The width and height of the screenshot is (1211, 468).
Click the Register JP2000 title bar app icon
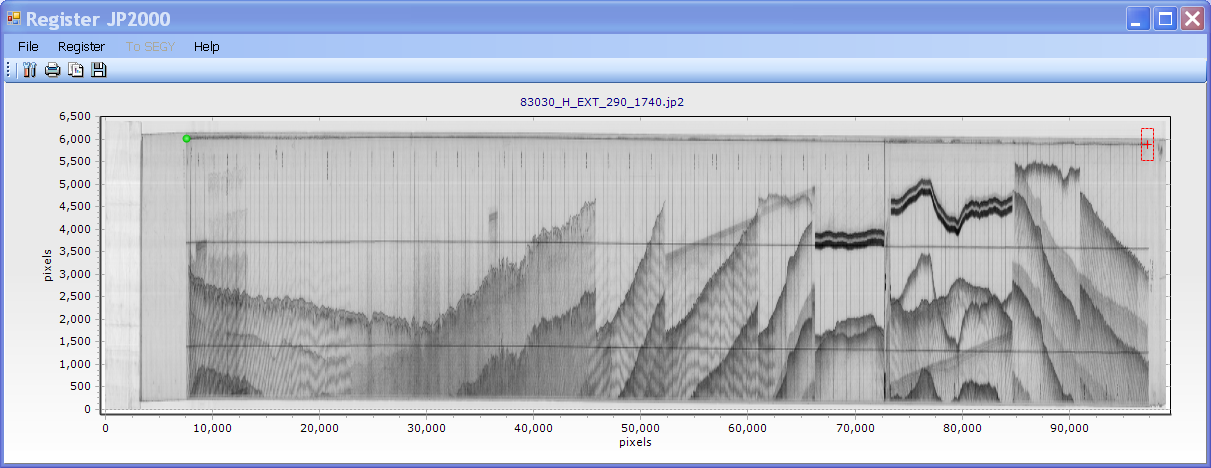pos(14,18)
